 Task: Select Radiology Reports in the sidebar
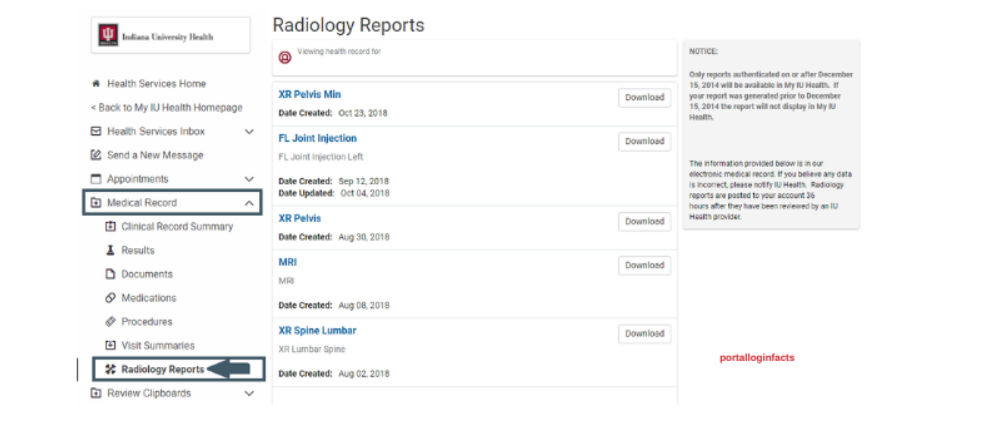[163, 369]
